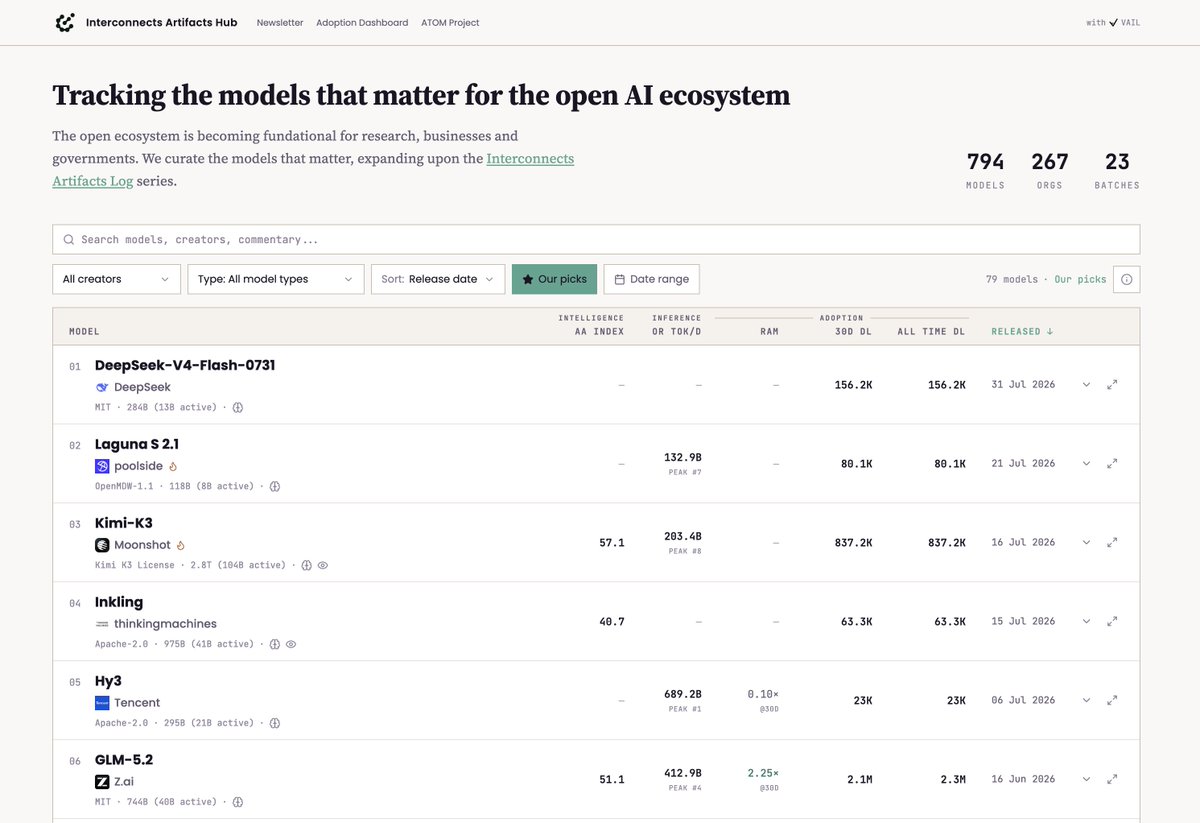The height and width of the screenshot is (823, 1200).
Task: Expand the Kimi-K3 row chevron
Action: [x=1087, y=542]
